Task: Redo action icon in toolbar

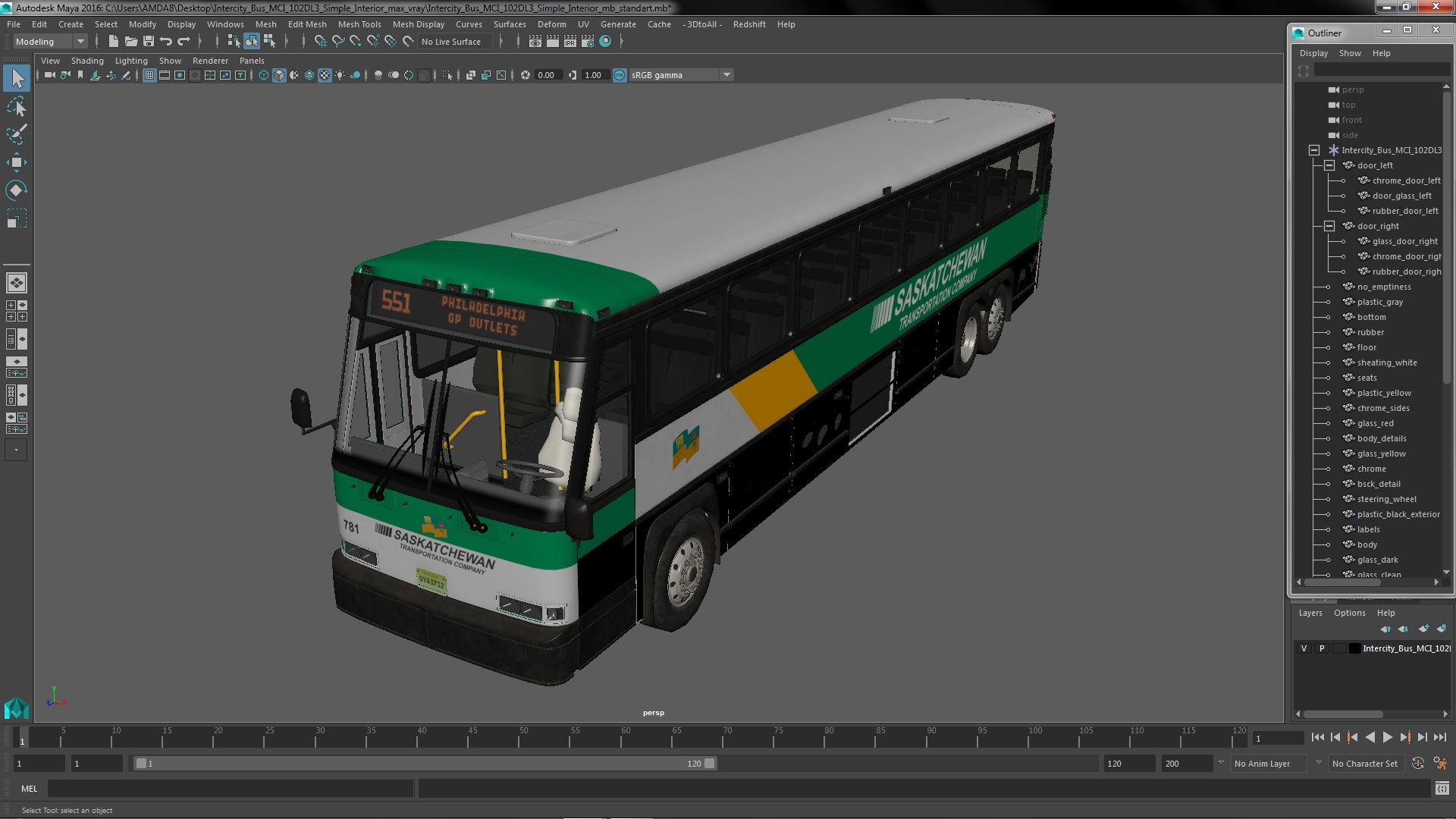Action: [x=184, y=42]
